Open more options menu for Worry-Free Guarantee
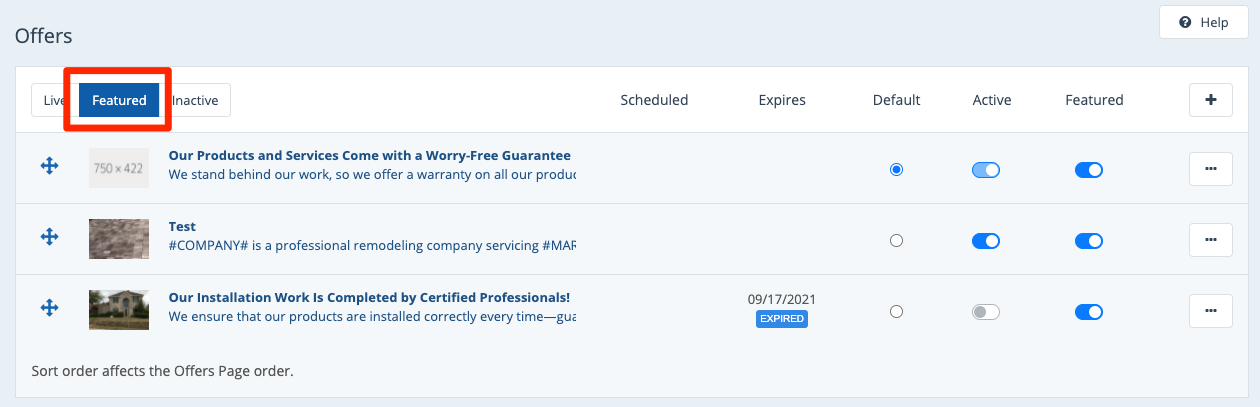Viewport: 1260px width, 407px height. (x=1211, y=169)
